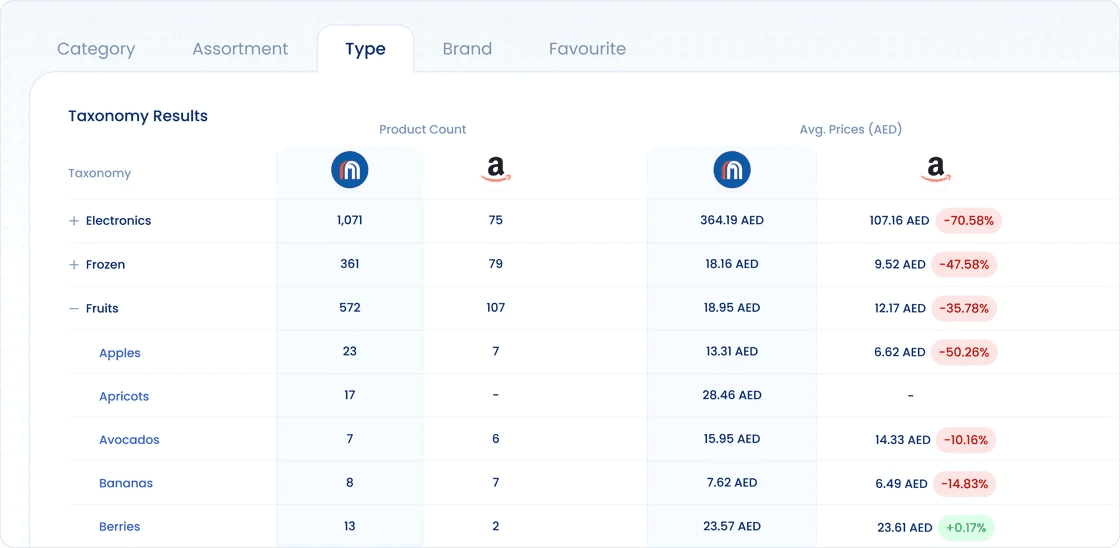The image size is (1120, 548).
Task: Open the Assortment tab
Action: [x=240, y=49]
